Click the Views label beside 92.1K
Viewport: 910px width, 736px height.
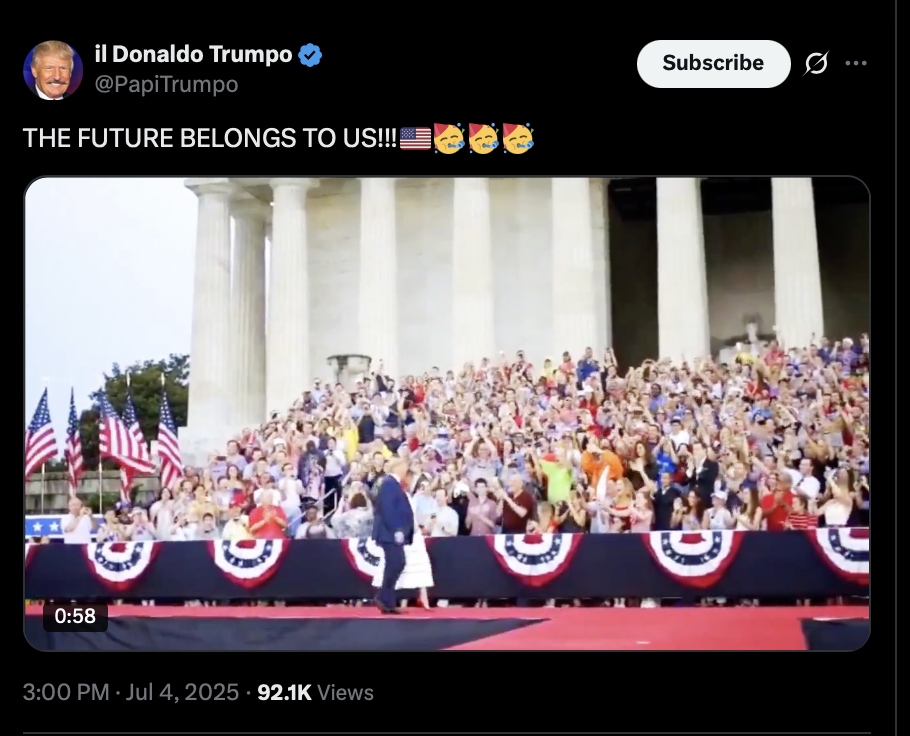point(346,692)
